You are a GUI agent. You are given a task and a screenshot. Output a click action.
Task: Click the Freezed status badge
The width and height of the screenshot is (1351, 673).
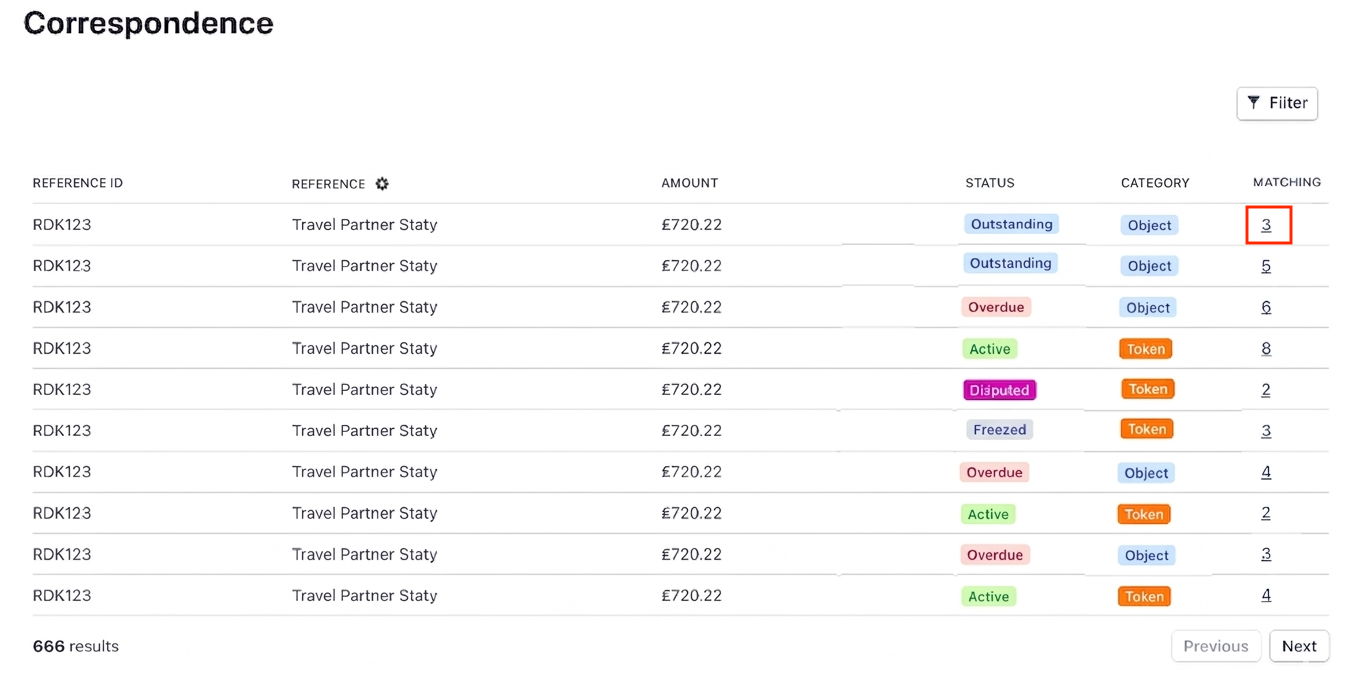999,430
